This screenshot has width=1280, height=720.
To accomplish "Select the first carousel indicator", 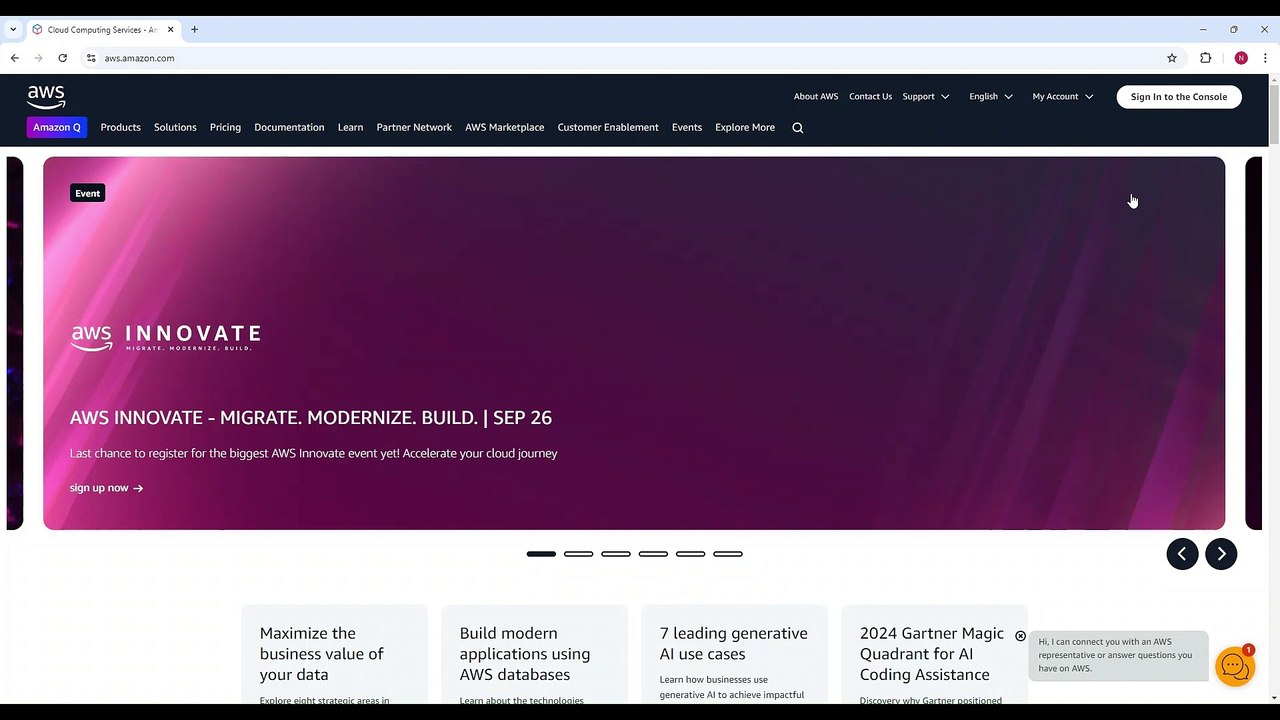I will [x=541, y=554].
